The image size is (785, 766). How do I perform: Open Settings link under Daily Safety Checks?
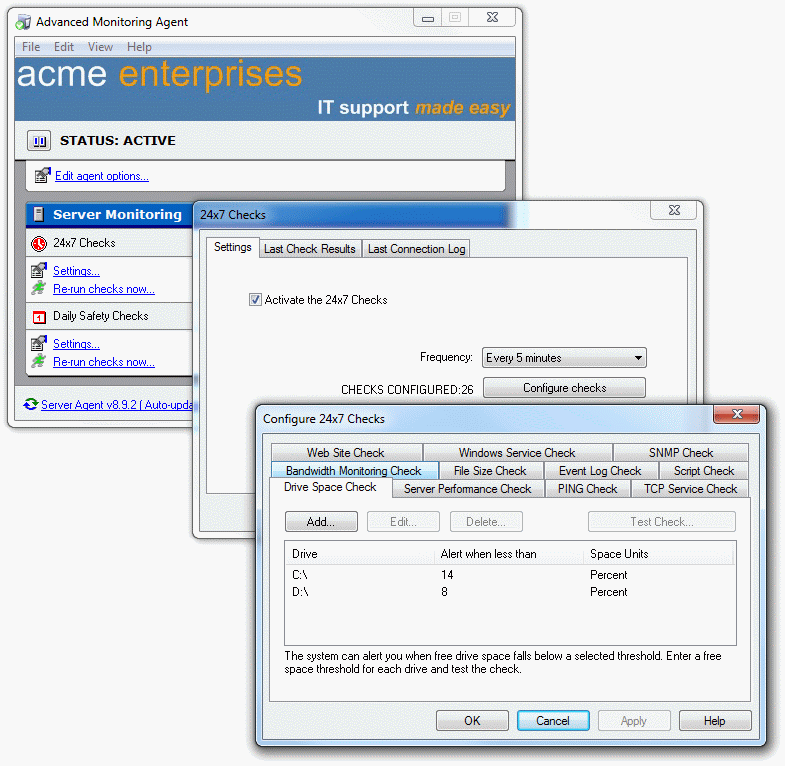(76, 344)
